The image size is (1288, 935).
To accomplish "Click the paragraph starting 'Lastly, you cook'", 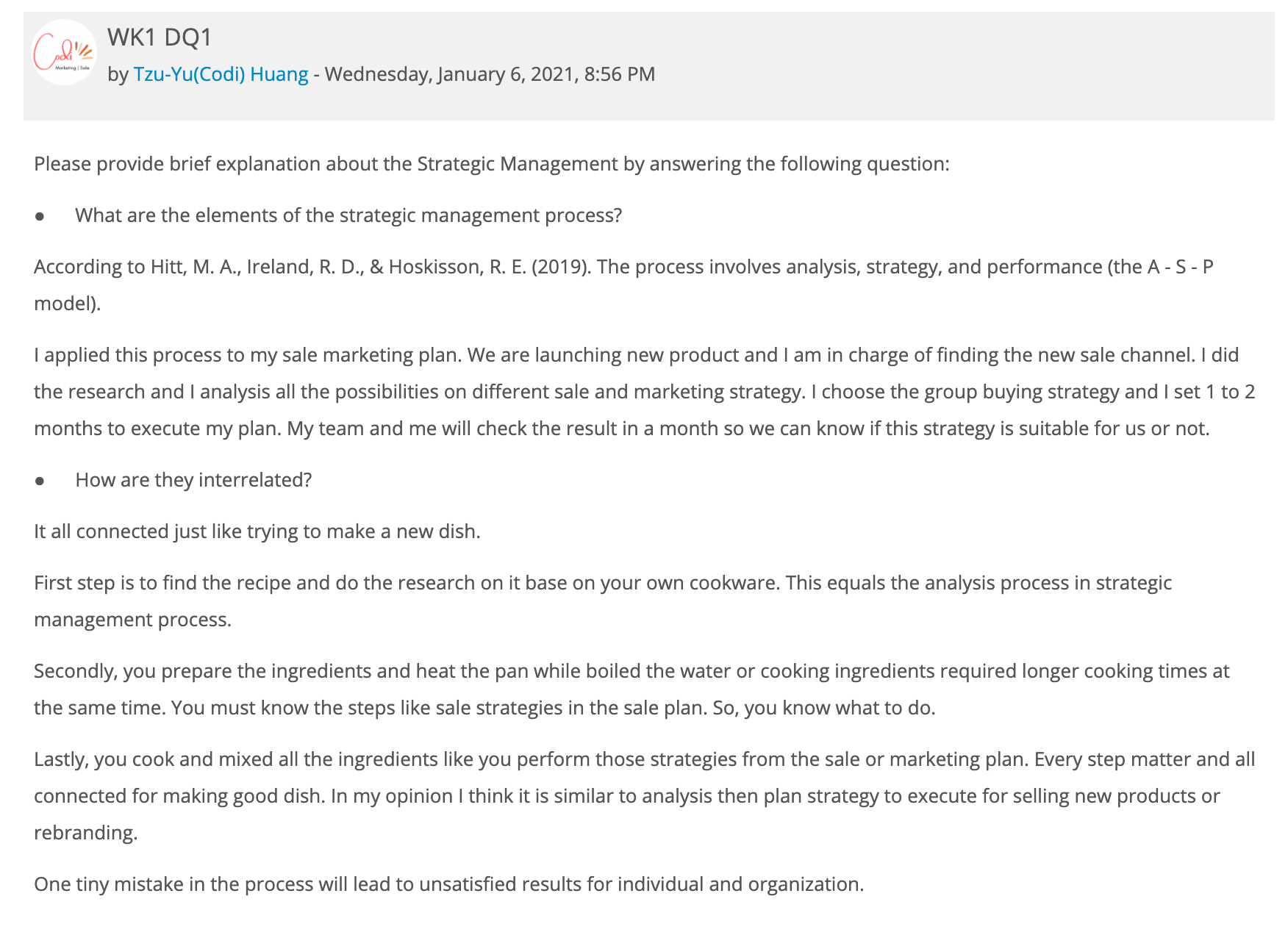I will [x=644, y=795].
